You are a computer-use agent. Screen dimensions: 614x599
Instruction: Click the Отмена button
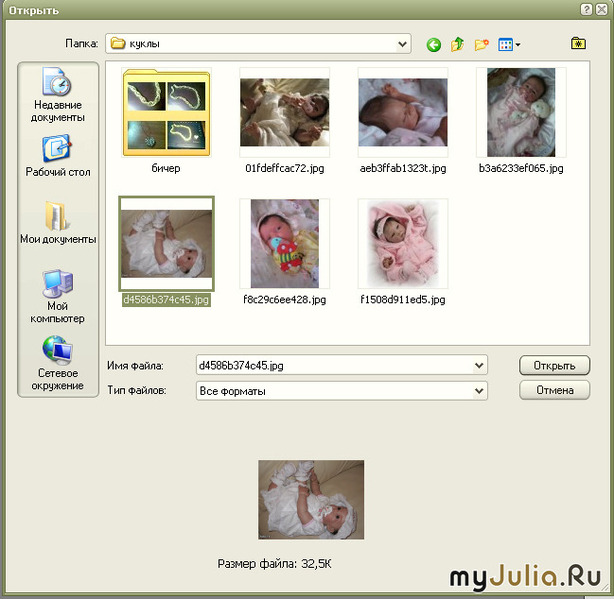pyautogui.click(x=554, y=390)
